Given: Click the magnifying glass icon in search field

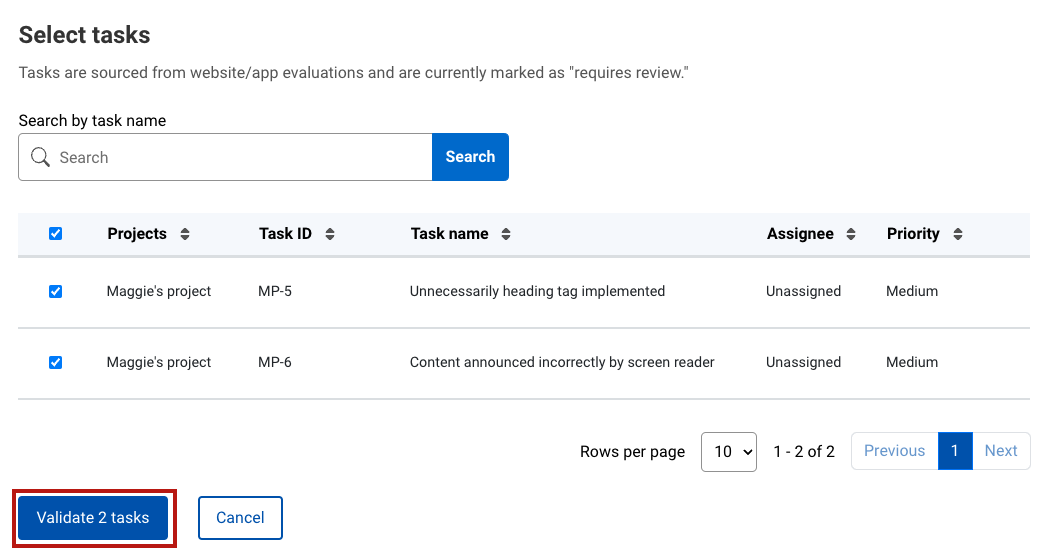Looking at the screenshot, I should coord(40,157).
